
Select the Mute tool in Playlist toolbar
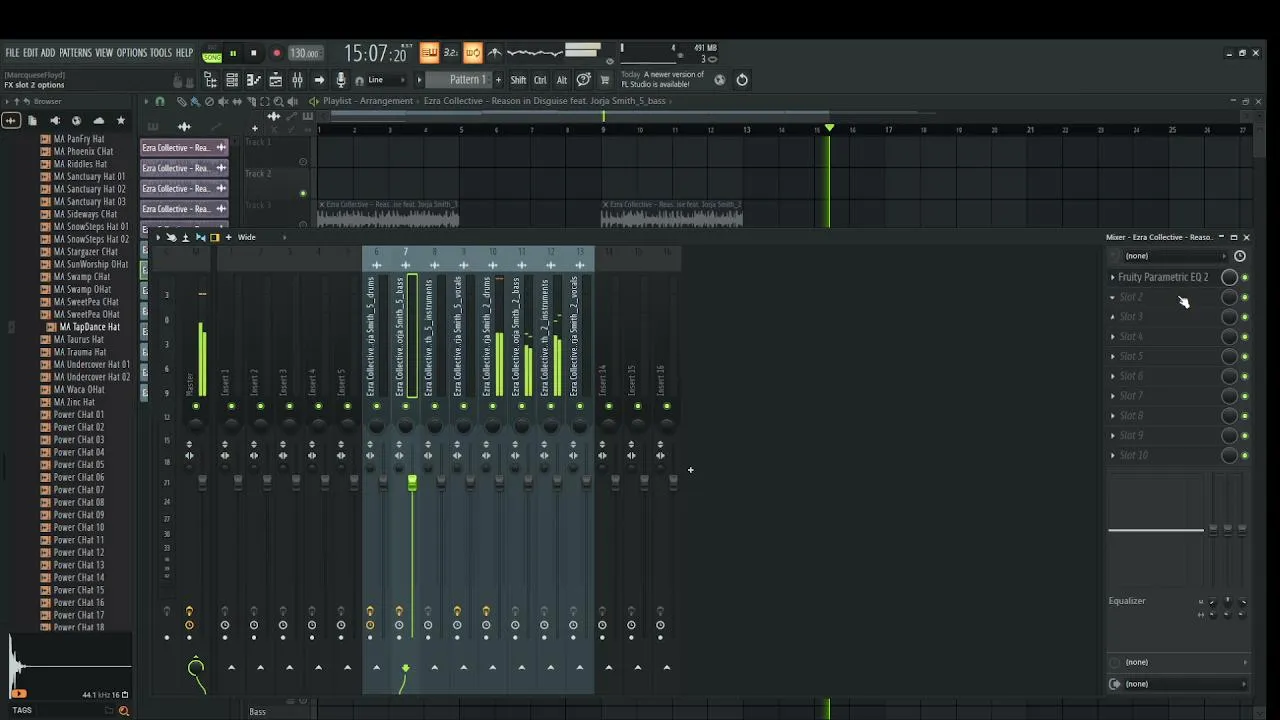click(223, 101)
